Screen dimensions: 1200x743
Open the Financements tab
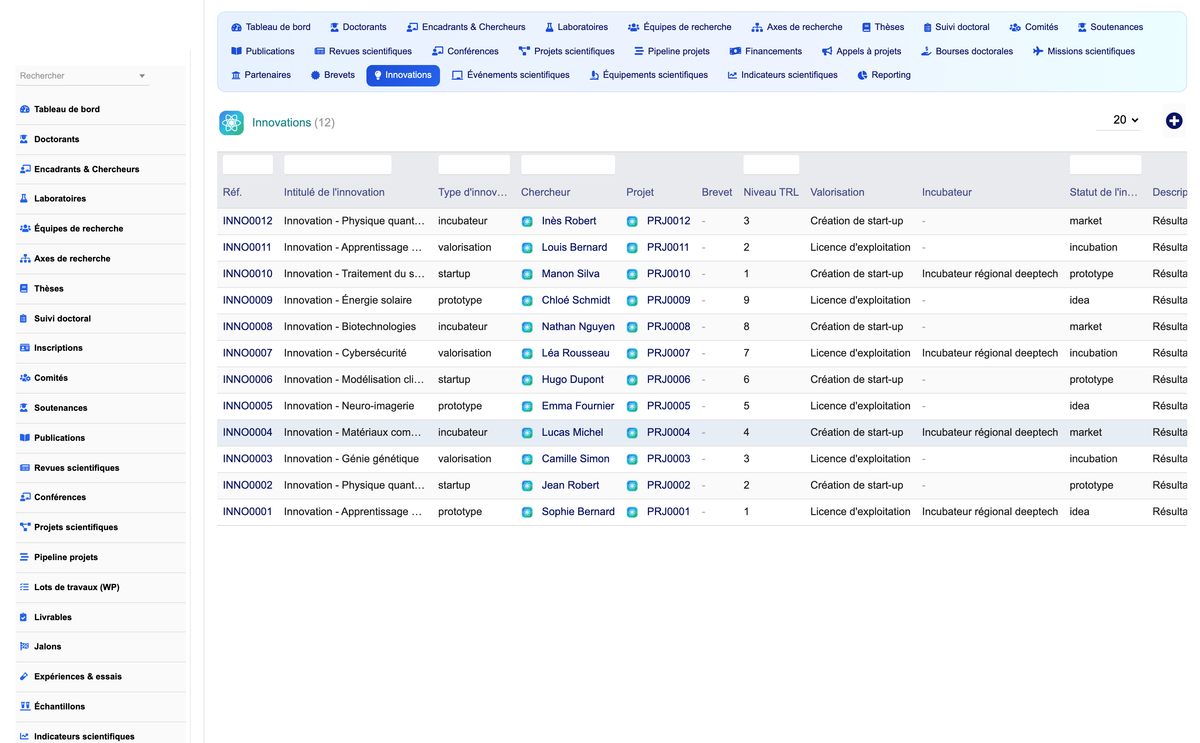coord(766,51)
